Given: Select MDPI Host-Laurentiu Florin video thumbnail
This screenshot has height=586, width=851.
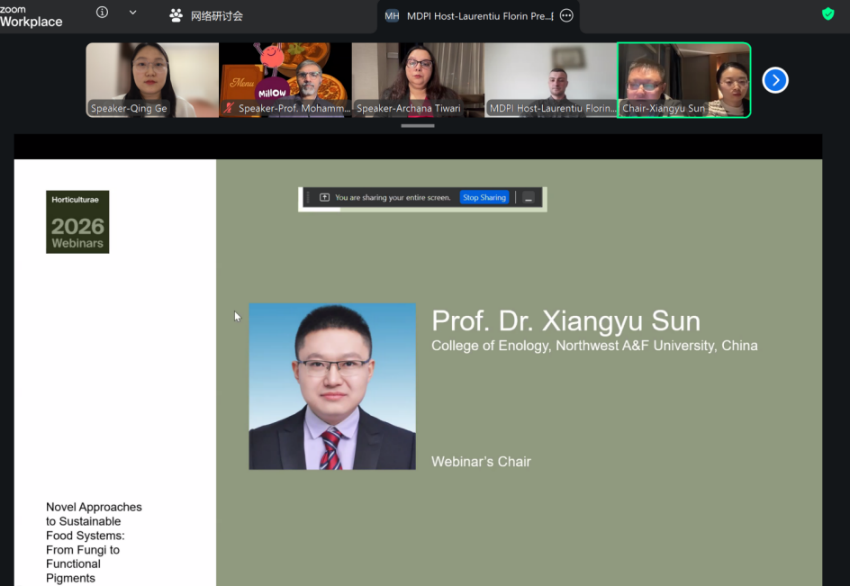Looking at the screenshot, I should pos(550,80).
